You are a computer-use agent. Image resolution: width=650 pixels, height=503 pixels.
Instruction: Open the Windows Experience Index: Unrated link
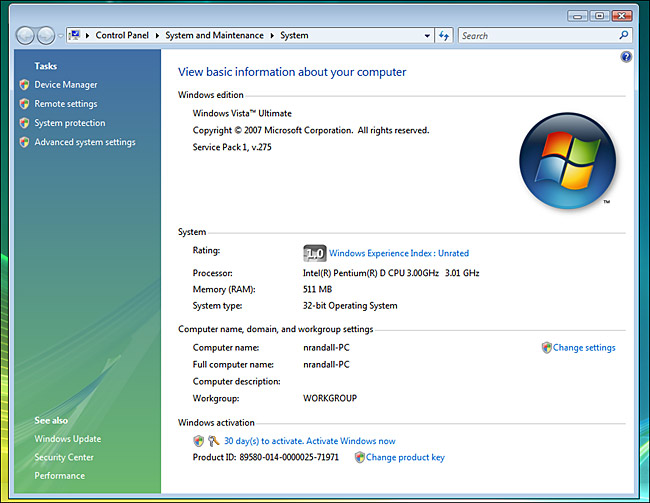[399, 253]
